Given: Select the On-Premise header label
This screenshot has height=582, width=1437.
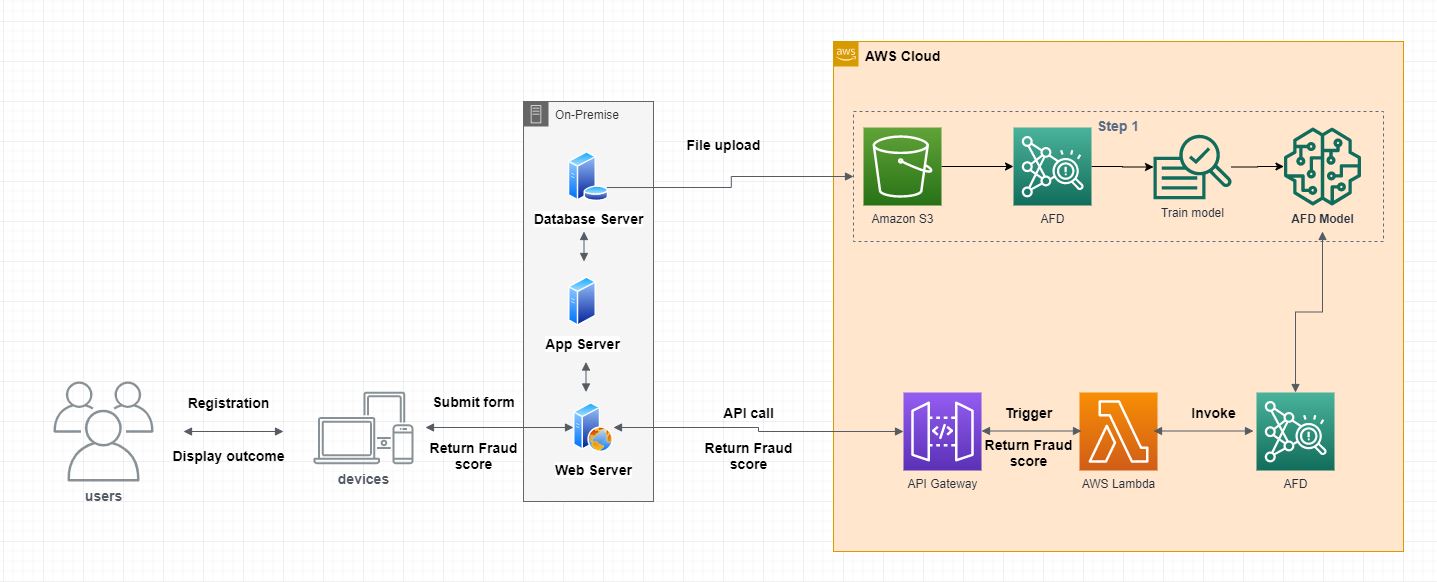Looking at the screenshot, I should [587, 115].
